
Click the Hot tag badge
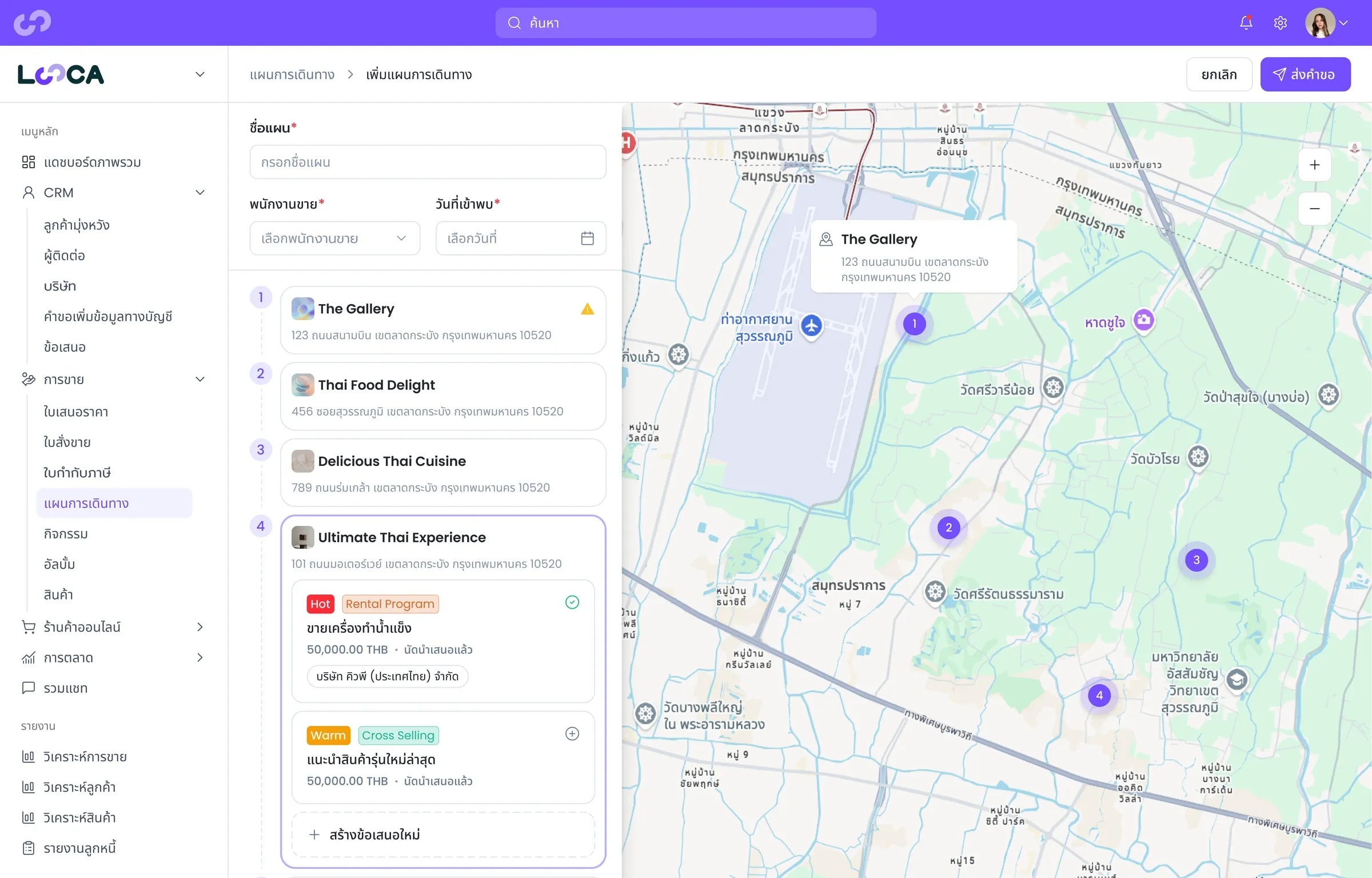pyautogui.click(x=320, y=604)
